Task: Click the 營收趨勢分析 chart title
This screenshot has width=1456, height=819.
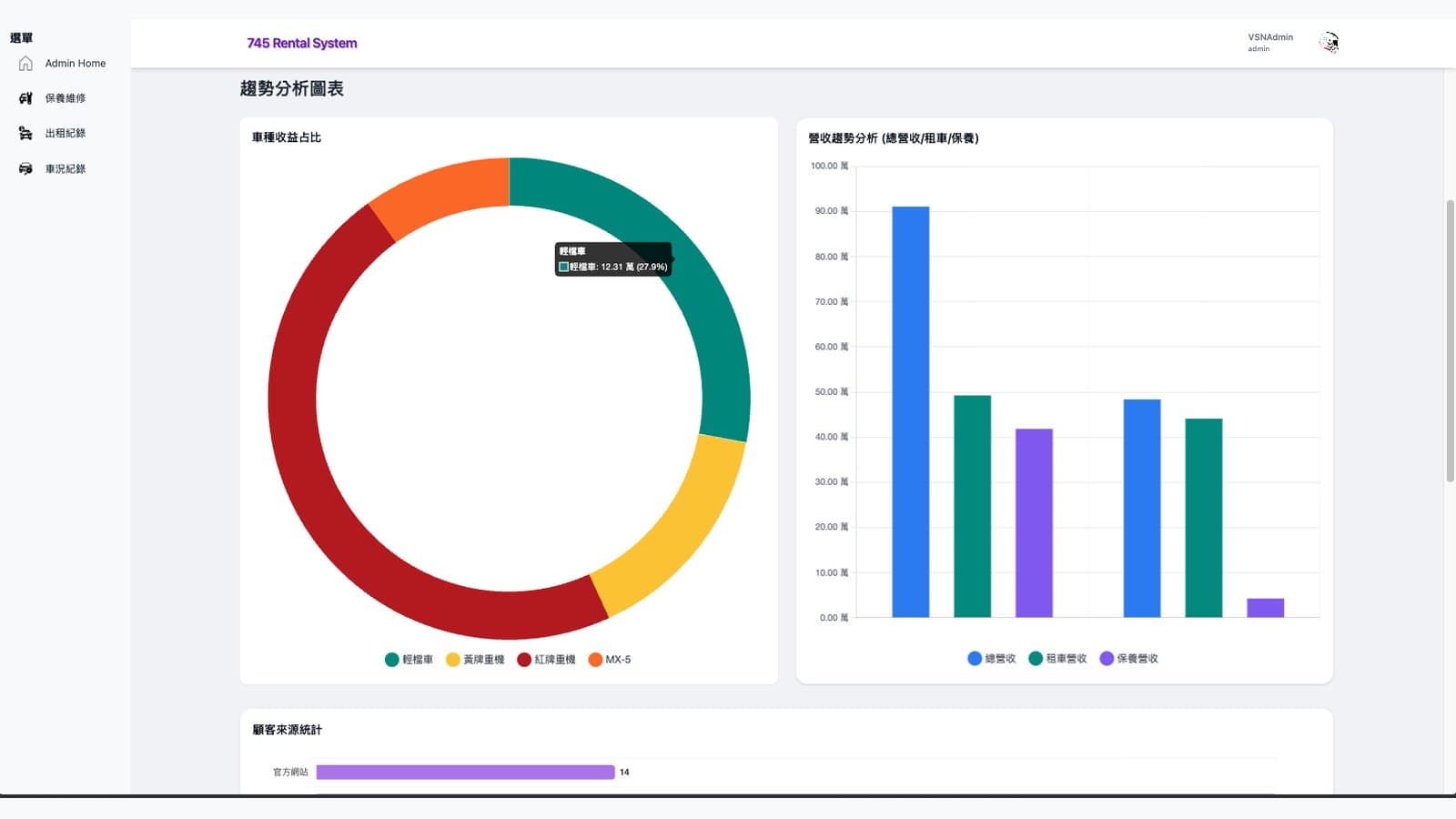Action: [x=894, y=138]
